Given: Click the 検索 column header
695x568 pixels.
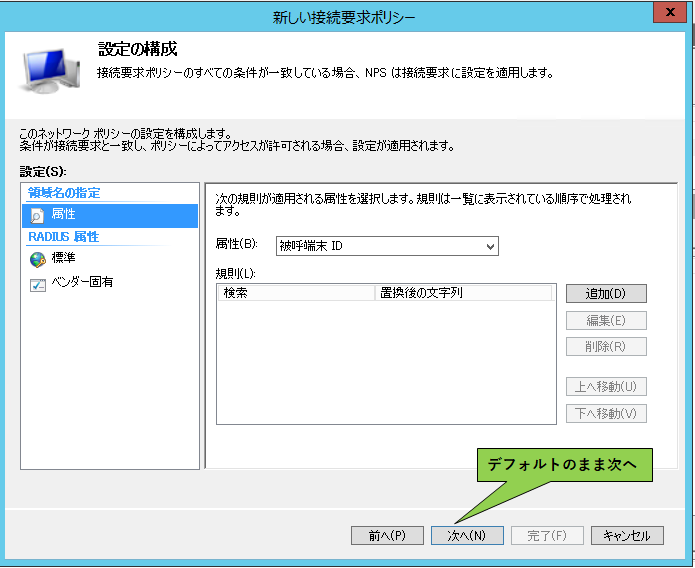Looking at the screenshot, I should click(297, 293).
